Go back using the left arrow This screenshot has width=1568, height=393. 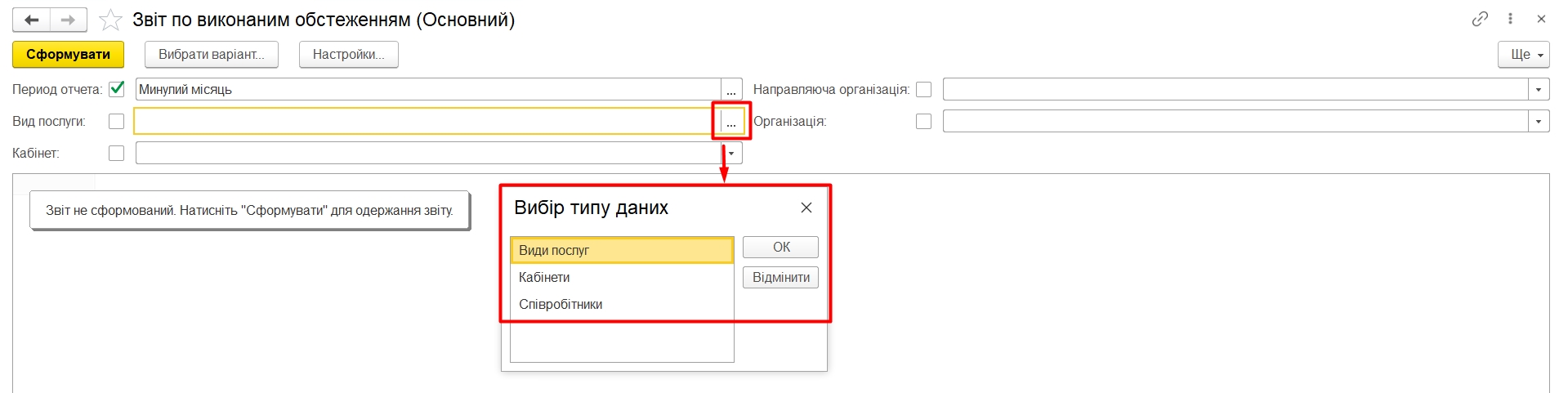pyautogui.click(x=32, y=20)
